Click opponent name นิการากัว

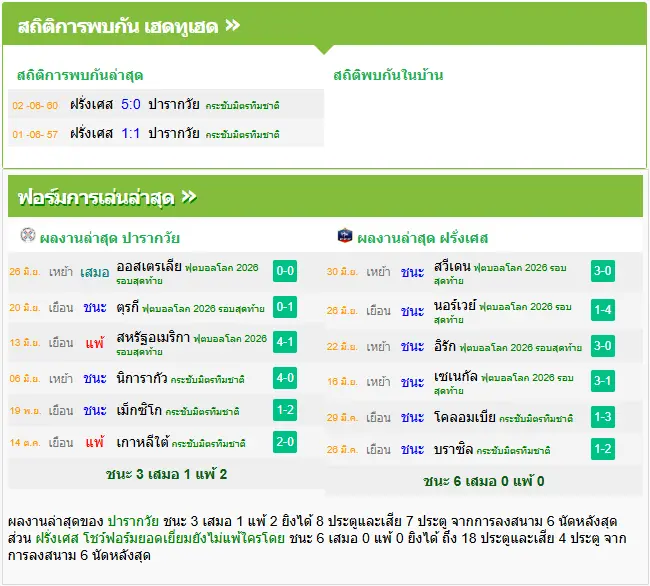point(142,378)
